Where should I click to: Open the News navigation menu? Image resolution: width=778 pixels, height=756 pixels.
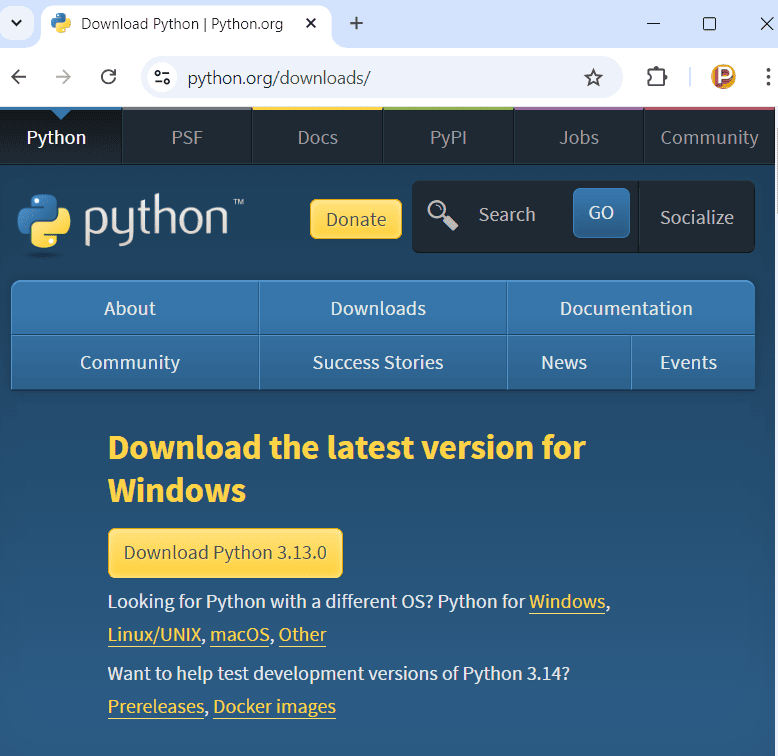click(x=569, y=363)
